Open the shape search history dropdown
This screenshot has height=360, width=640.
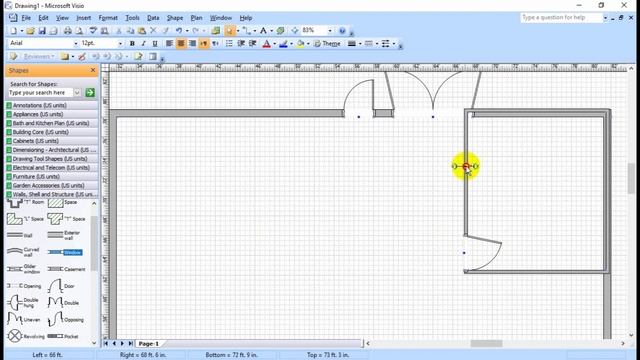pyautogui.click(x=77, y=93)
